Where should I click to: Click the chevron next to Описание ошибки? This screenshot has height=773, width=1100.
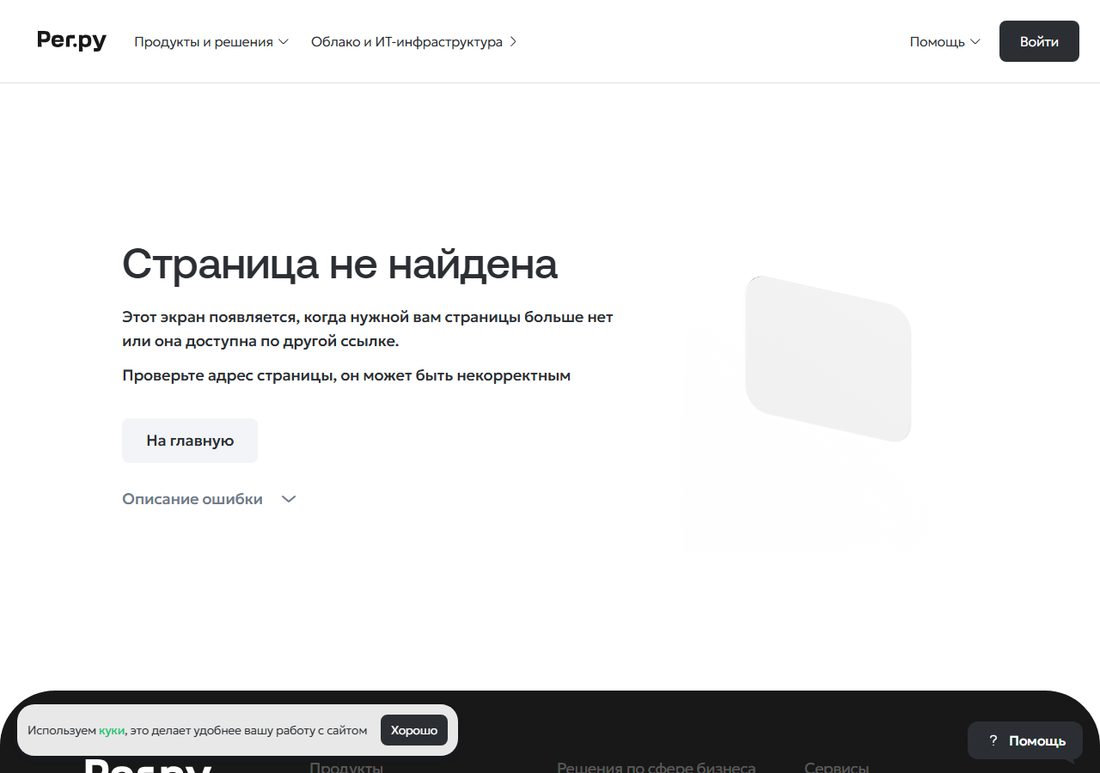click(288, 499)
